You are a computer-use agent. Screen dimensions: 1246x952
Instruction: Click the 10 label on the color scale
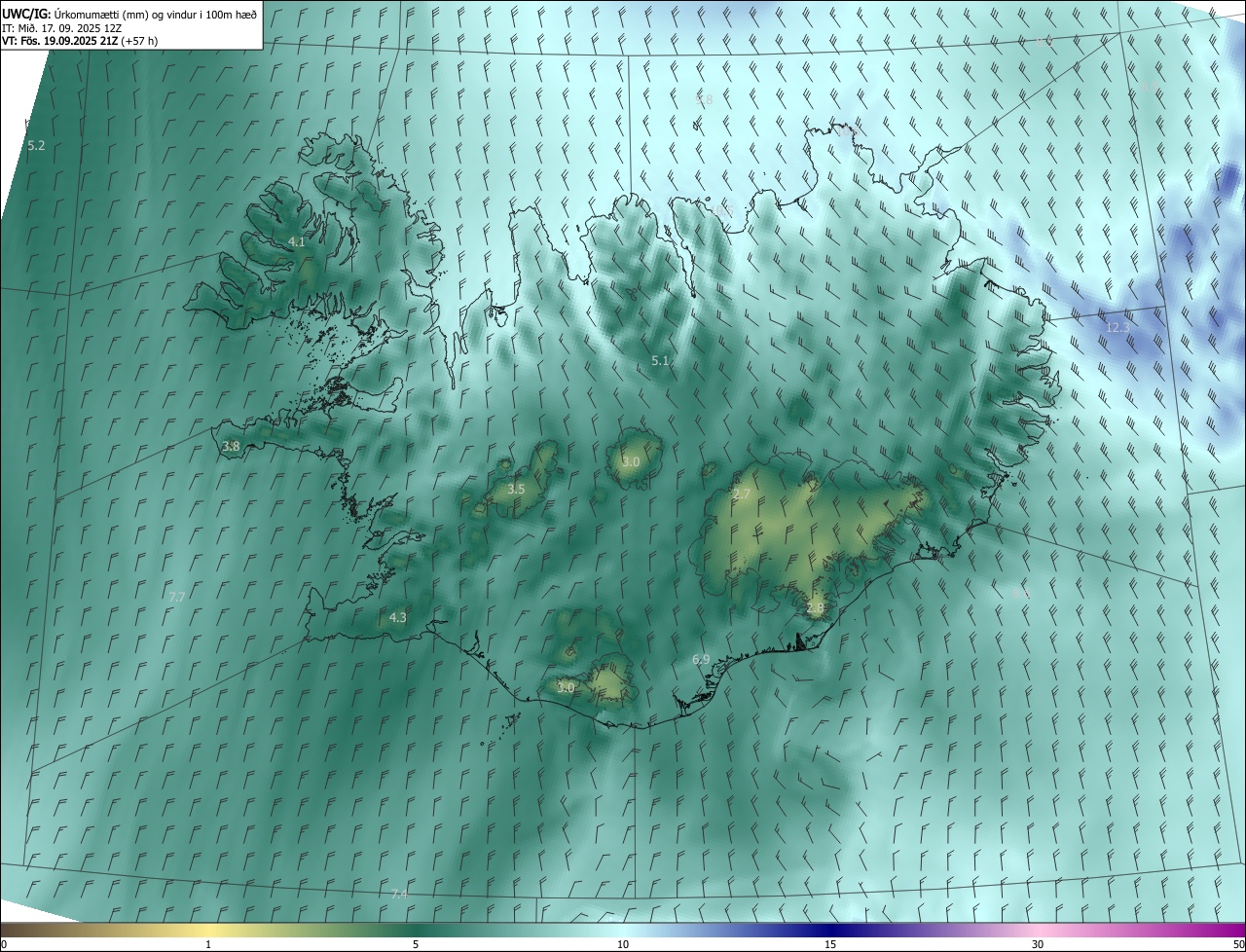click(623, 944)
